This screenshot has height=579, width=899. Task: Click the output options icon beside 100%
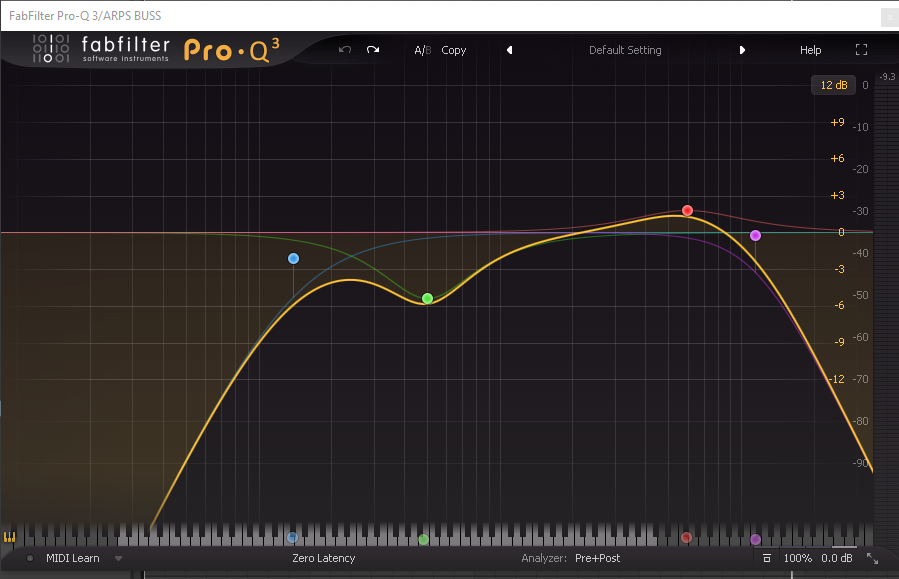click(767, 558)
